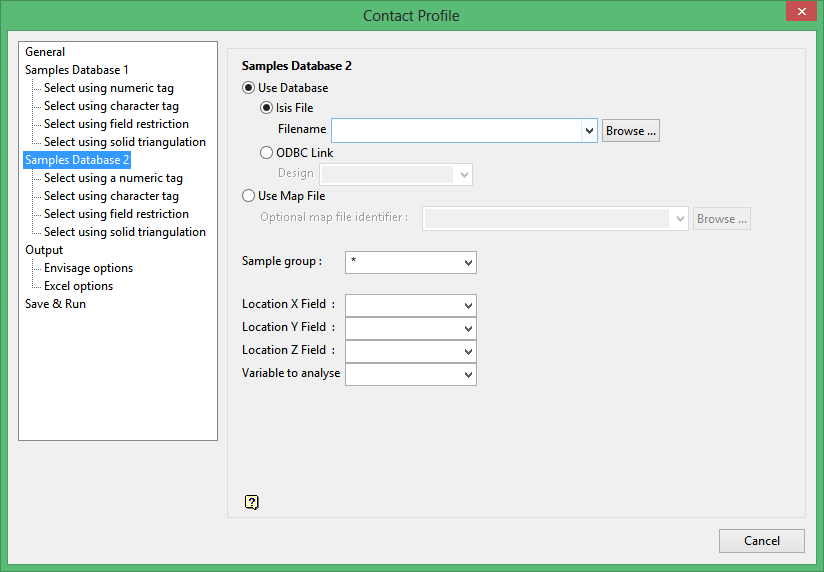This screenshot has height=572, width=824.
Task: Open the Save & Run page
Action: tap(55, 304)
